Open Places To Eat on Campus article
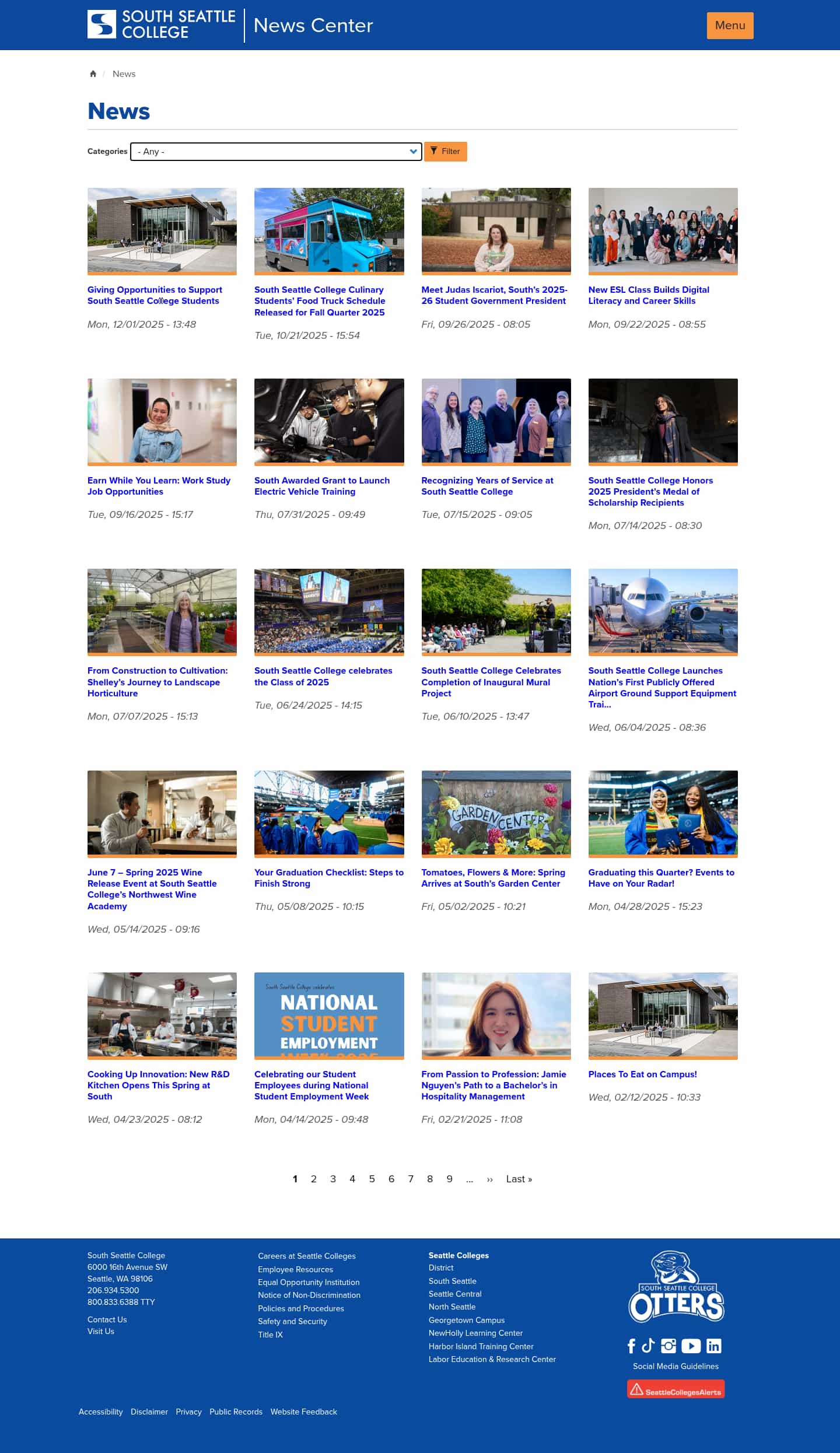Screen dimensions: 840x1453 pyautogui.click(x=642, y=1074)
